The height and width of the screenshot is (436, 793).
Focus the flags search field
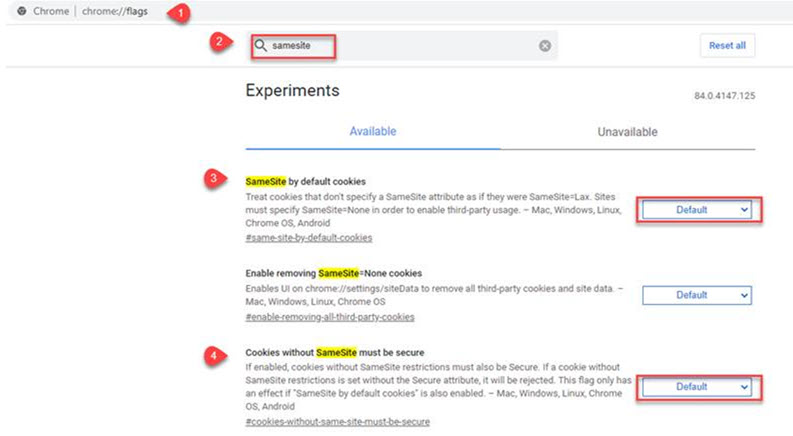point(404,46)
